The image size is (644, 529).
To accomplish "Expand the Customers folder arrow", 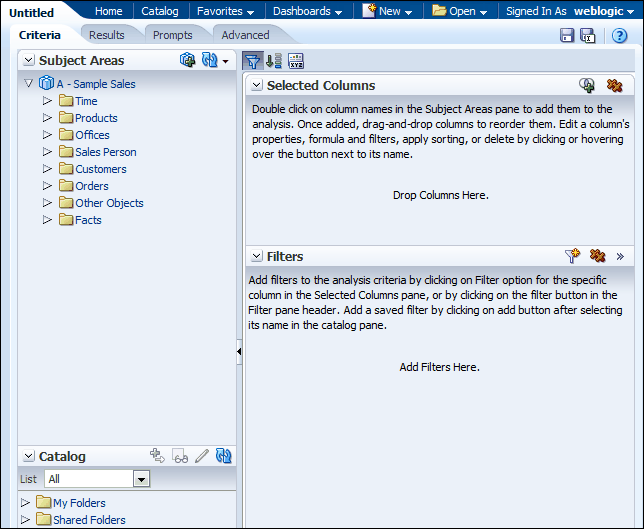I will pos(47,169).
